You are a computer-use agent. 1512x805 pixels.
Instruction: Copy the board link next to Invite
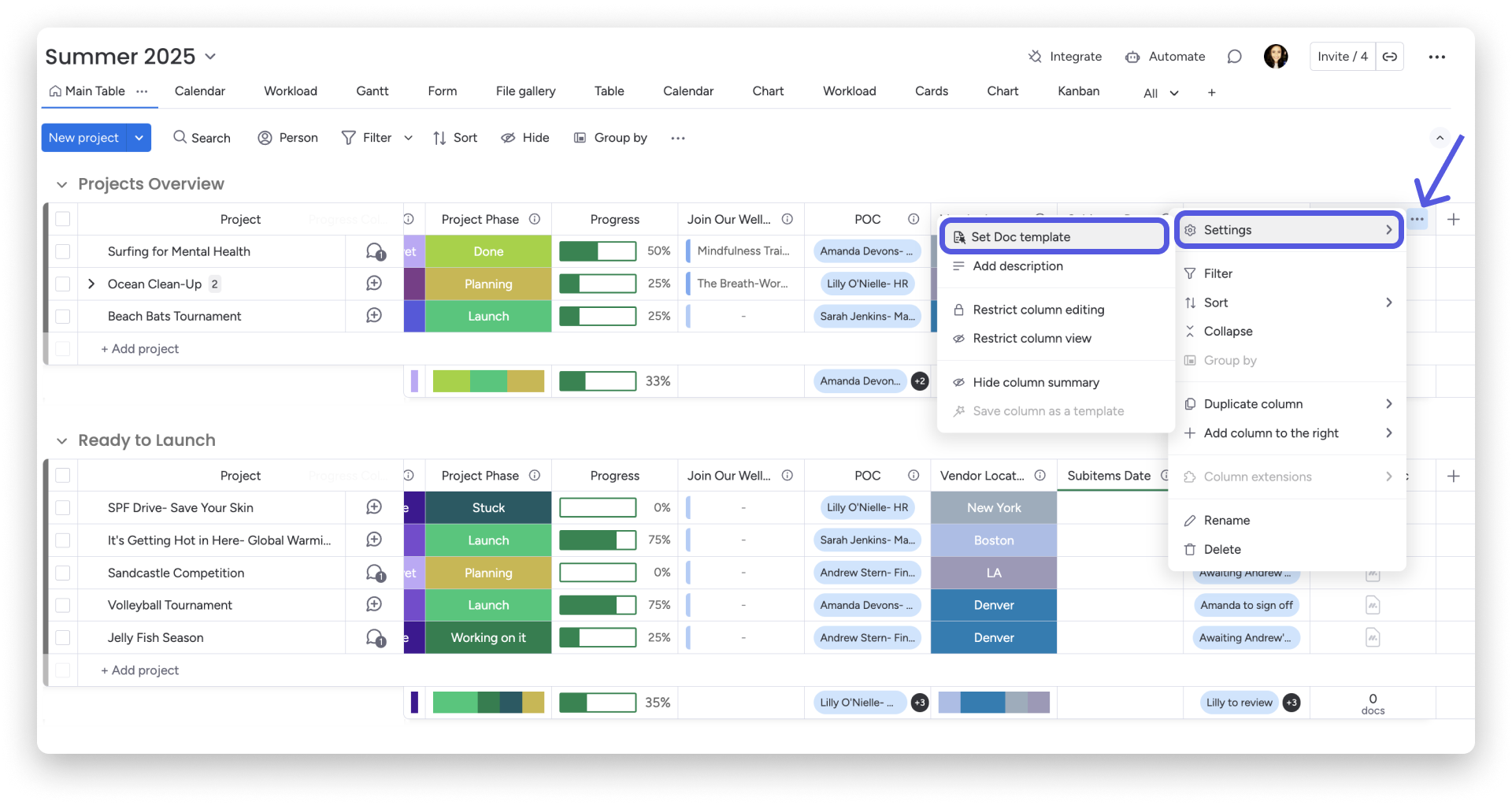pos(1390,57)
